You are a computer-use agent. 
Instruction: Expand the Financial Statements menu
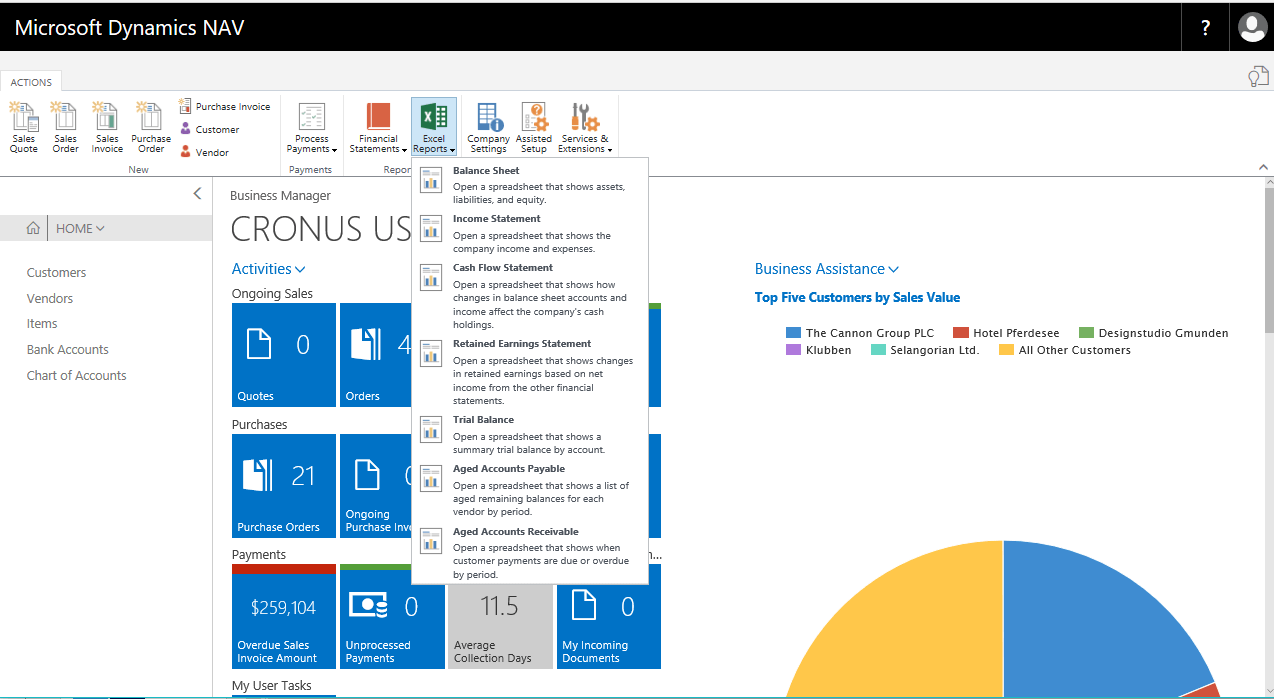click(379, 128)
